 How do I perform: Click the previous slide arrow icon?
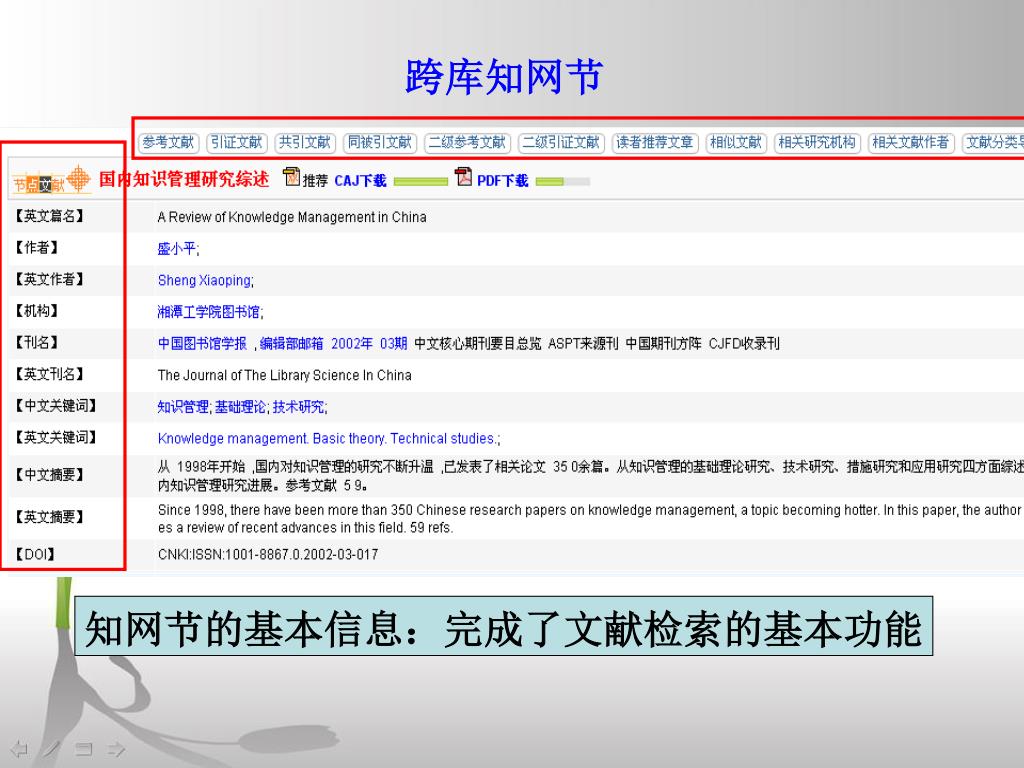[19, 748]
